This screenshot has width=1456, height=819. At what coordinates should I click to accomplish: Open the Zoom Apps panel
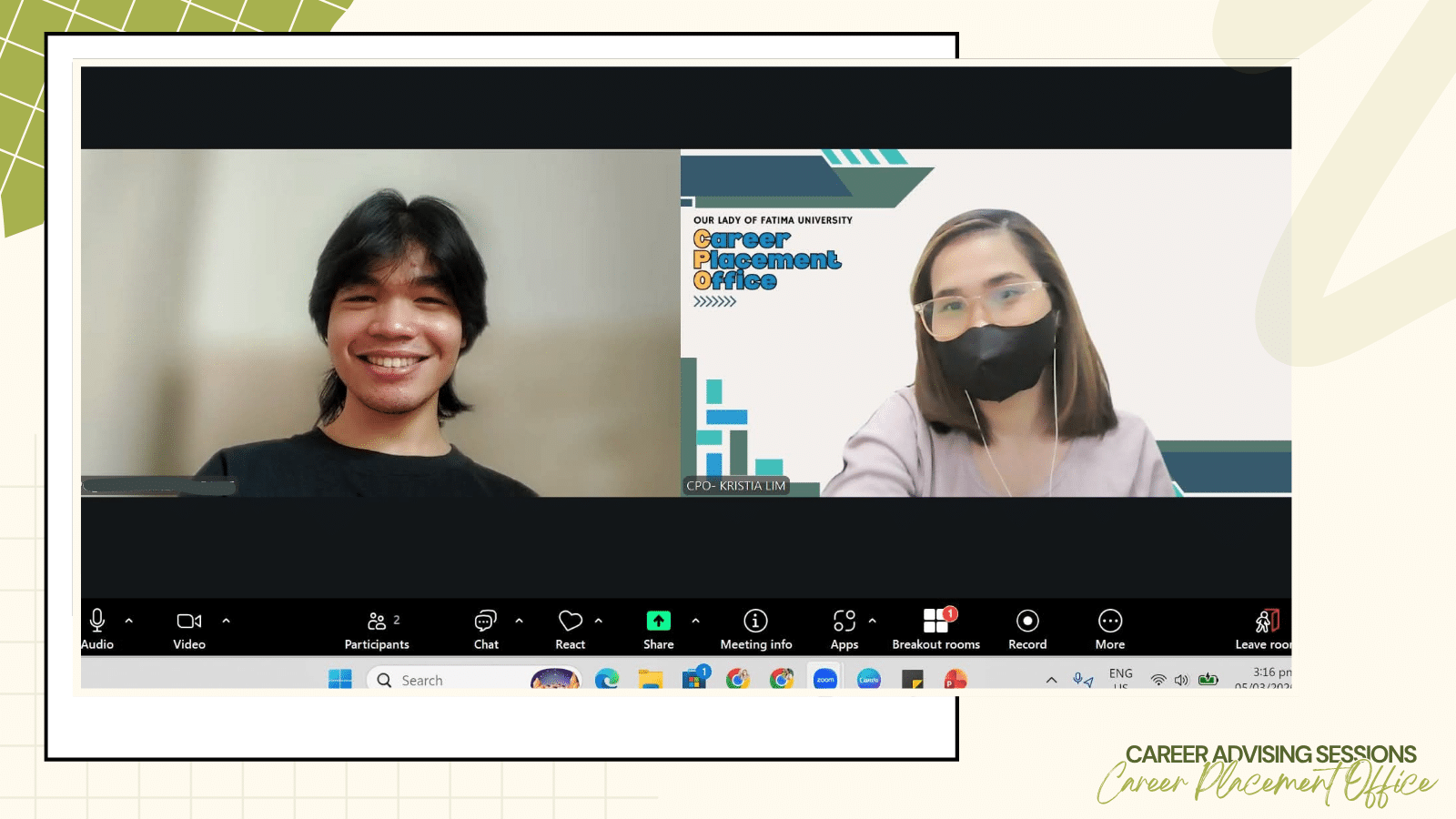[844, 629]
